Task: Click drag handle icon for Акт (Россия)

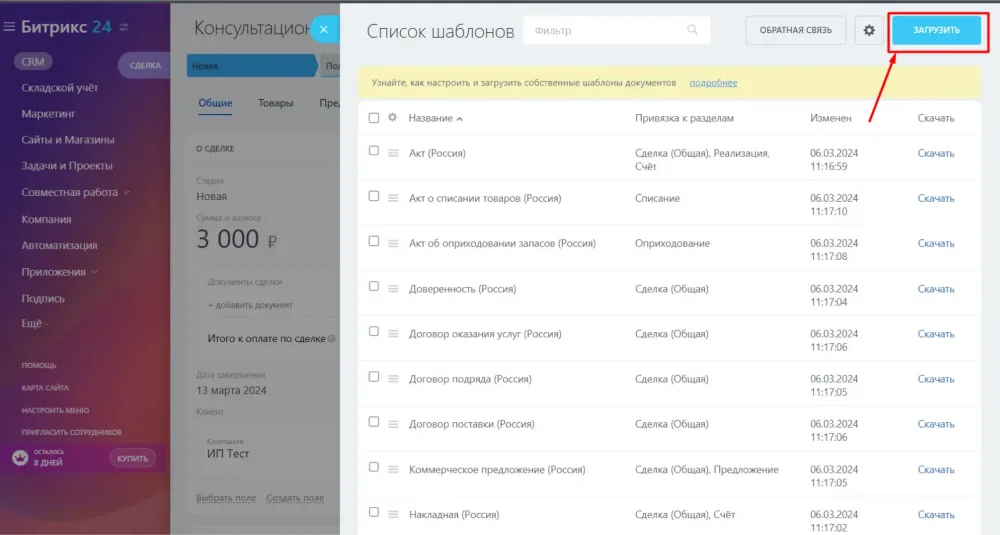Action: (393, 153)
